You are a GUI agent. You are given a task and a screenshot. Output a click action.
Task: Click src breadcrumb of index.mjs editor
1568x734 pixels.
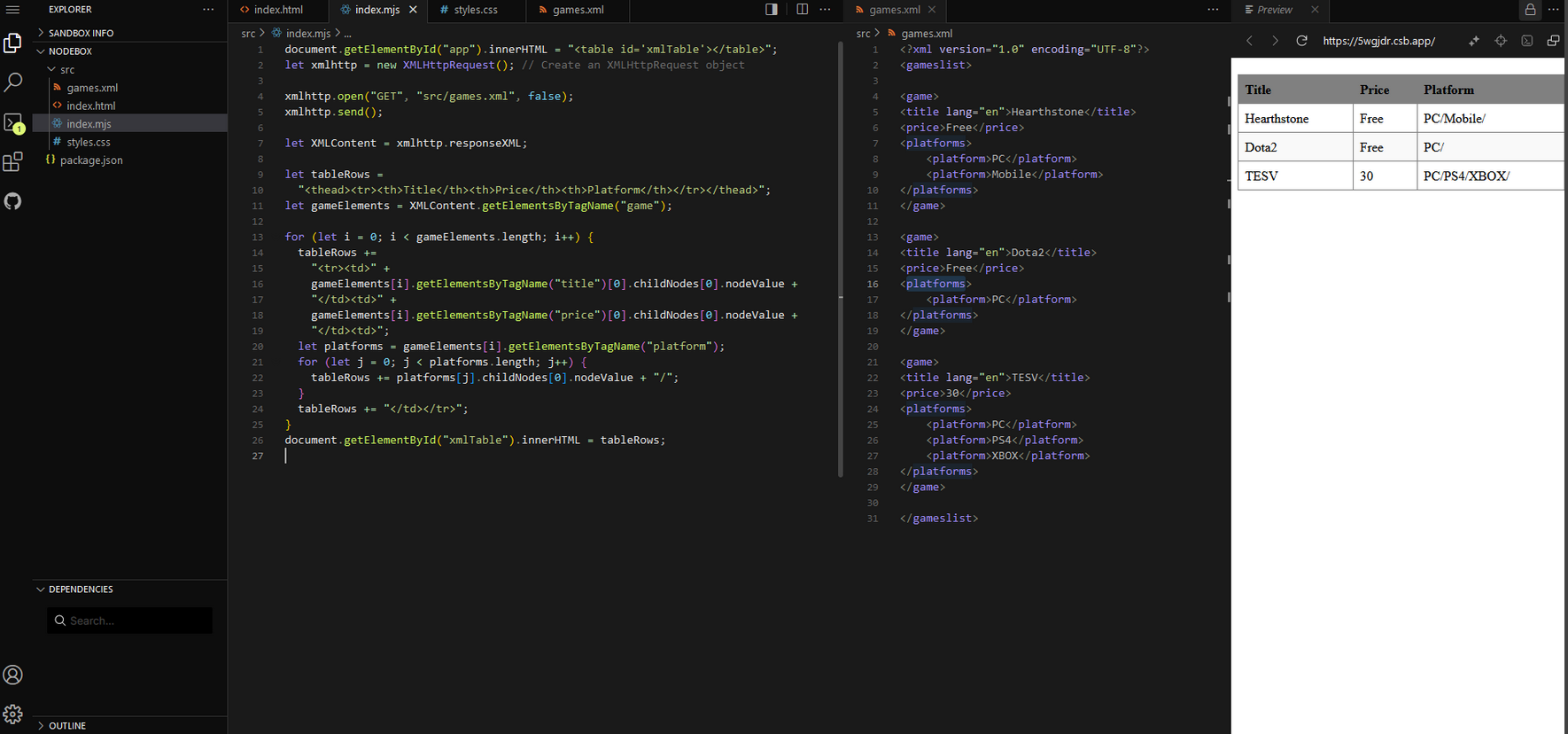coord(248,34)
